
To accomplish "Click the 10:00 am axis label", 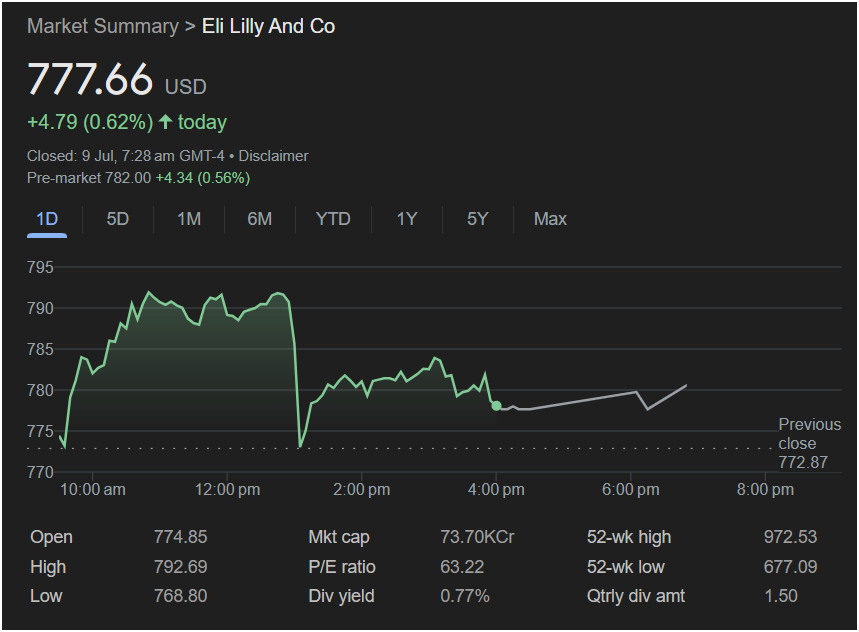I will (x=93, y=490).
